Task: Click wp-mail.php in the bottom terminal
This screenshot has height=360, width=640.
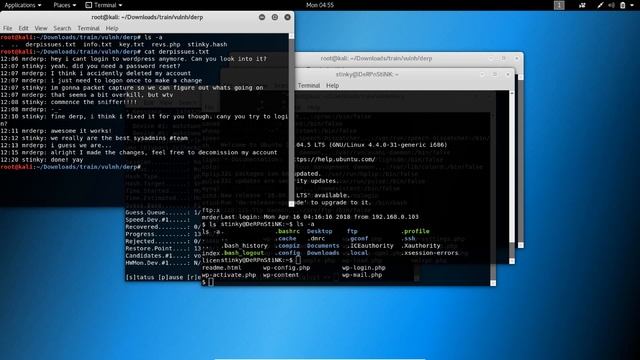Action: 362,275
